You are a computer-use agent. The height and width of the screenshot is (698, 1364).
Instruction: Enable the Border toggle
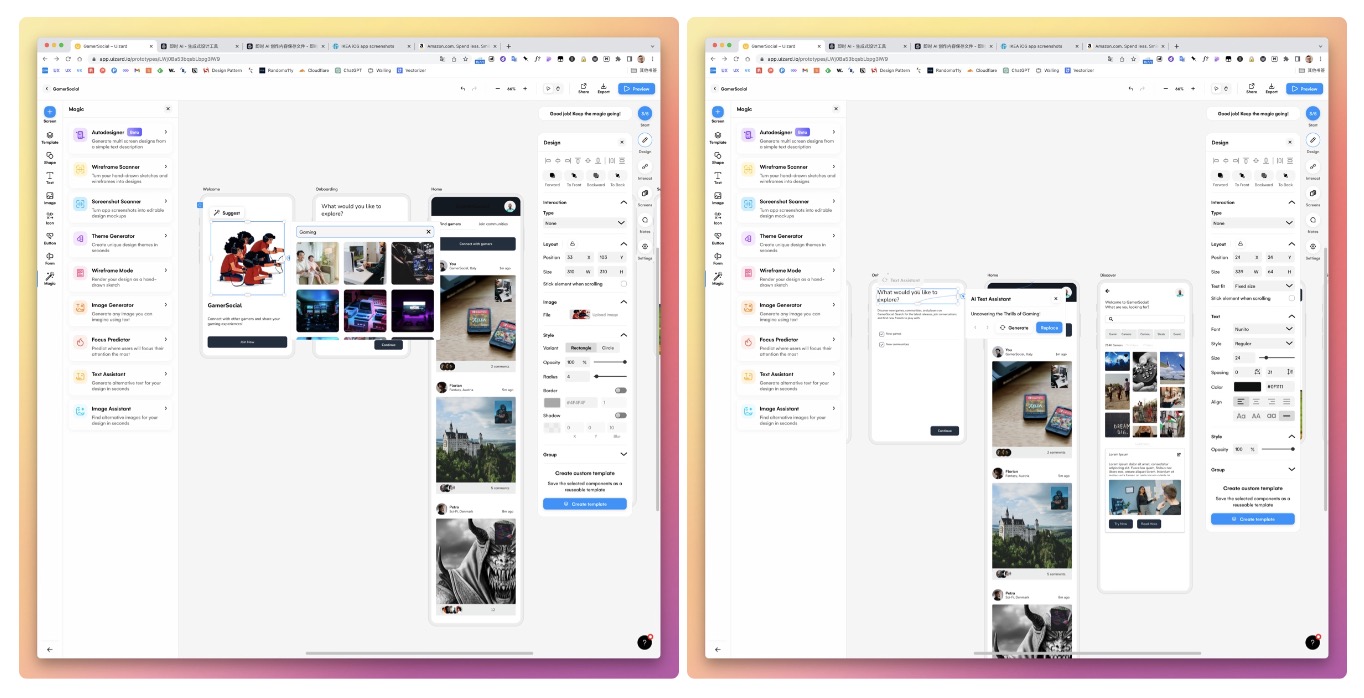click(x=620, y=390)
